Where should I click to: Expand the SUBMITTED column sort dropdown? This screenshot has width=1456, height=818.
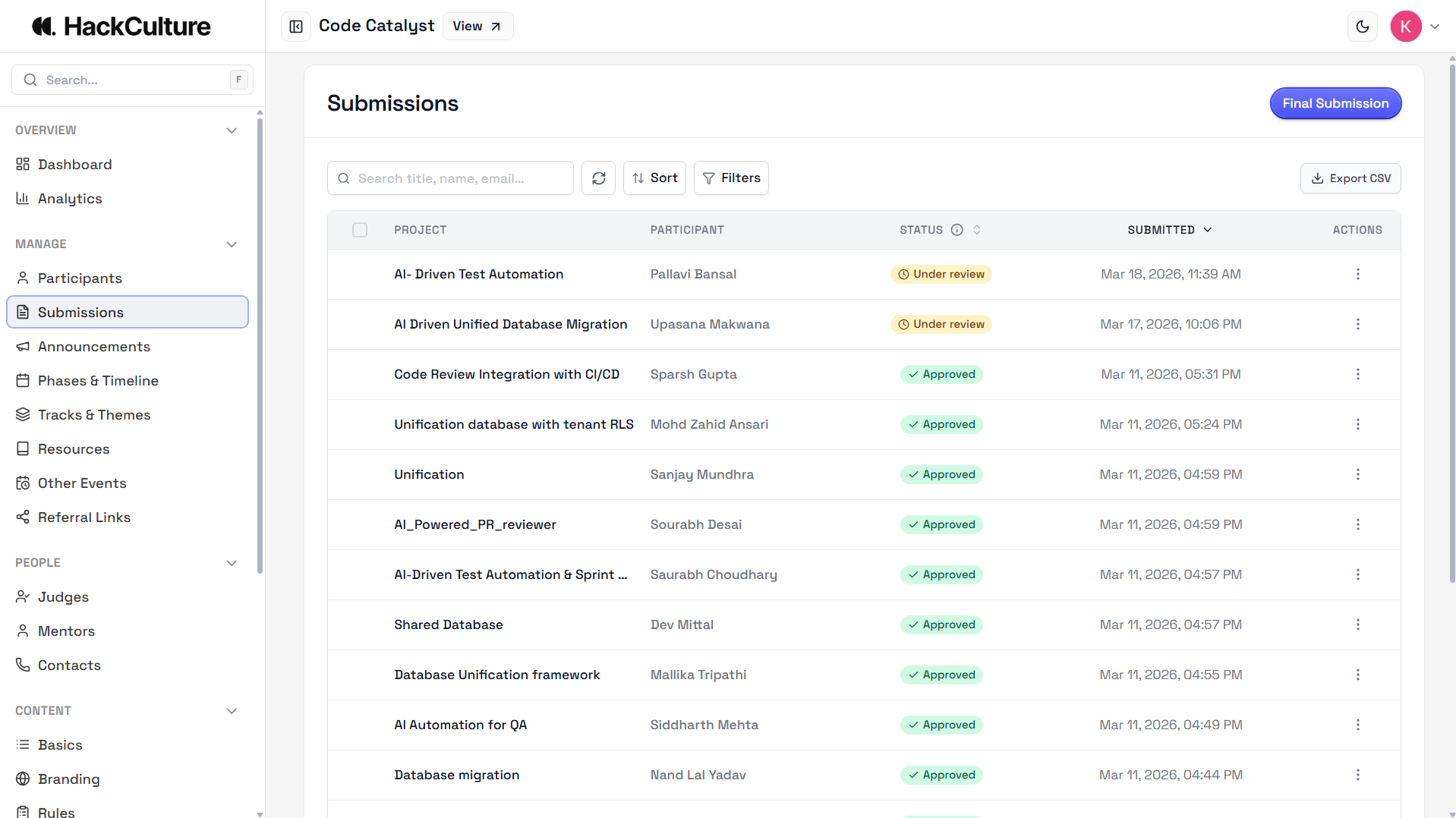click(1207, 230)
